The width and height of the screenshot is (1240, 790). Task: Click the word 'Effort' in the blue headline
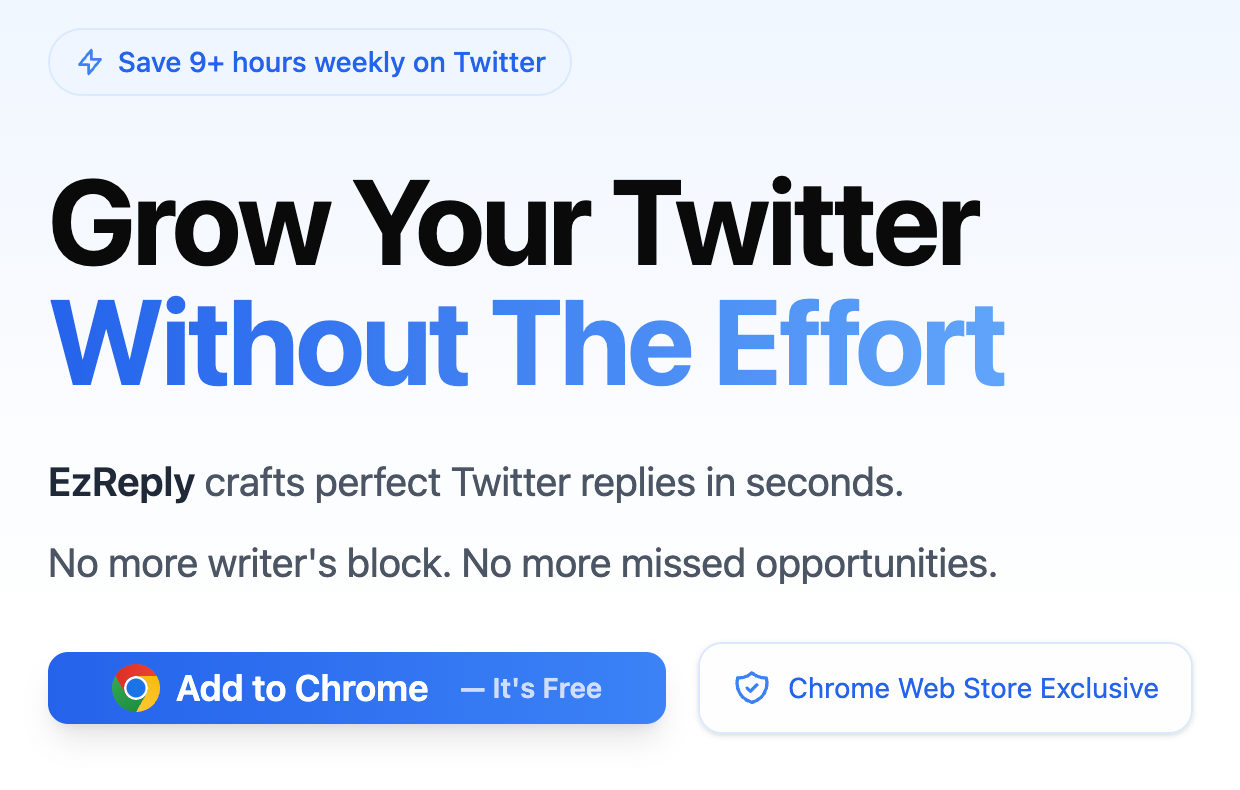(x=860, y=345)
